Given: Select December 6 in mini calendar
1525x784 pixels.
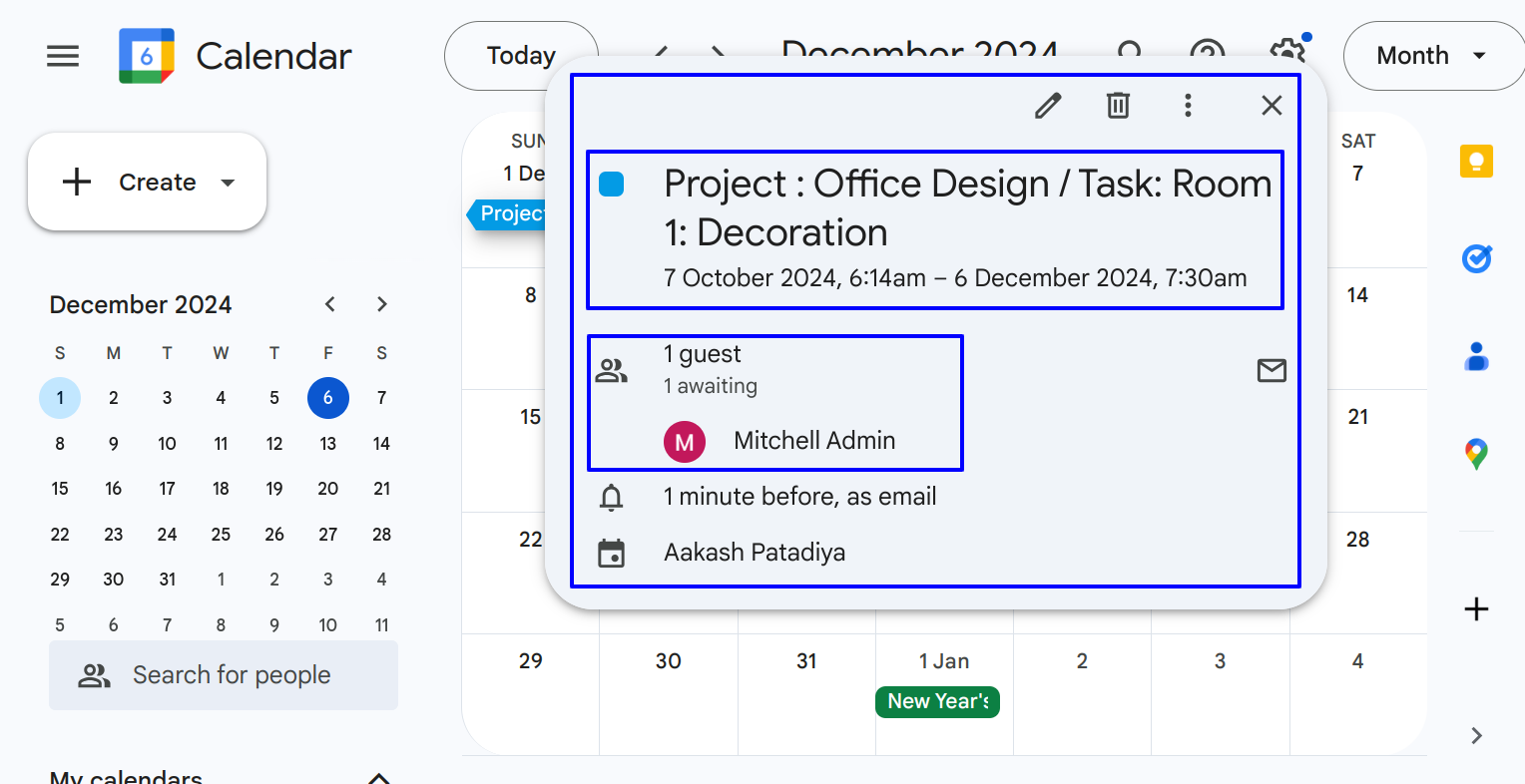Looking at the screenshot, I should pos(327,398).
